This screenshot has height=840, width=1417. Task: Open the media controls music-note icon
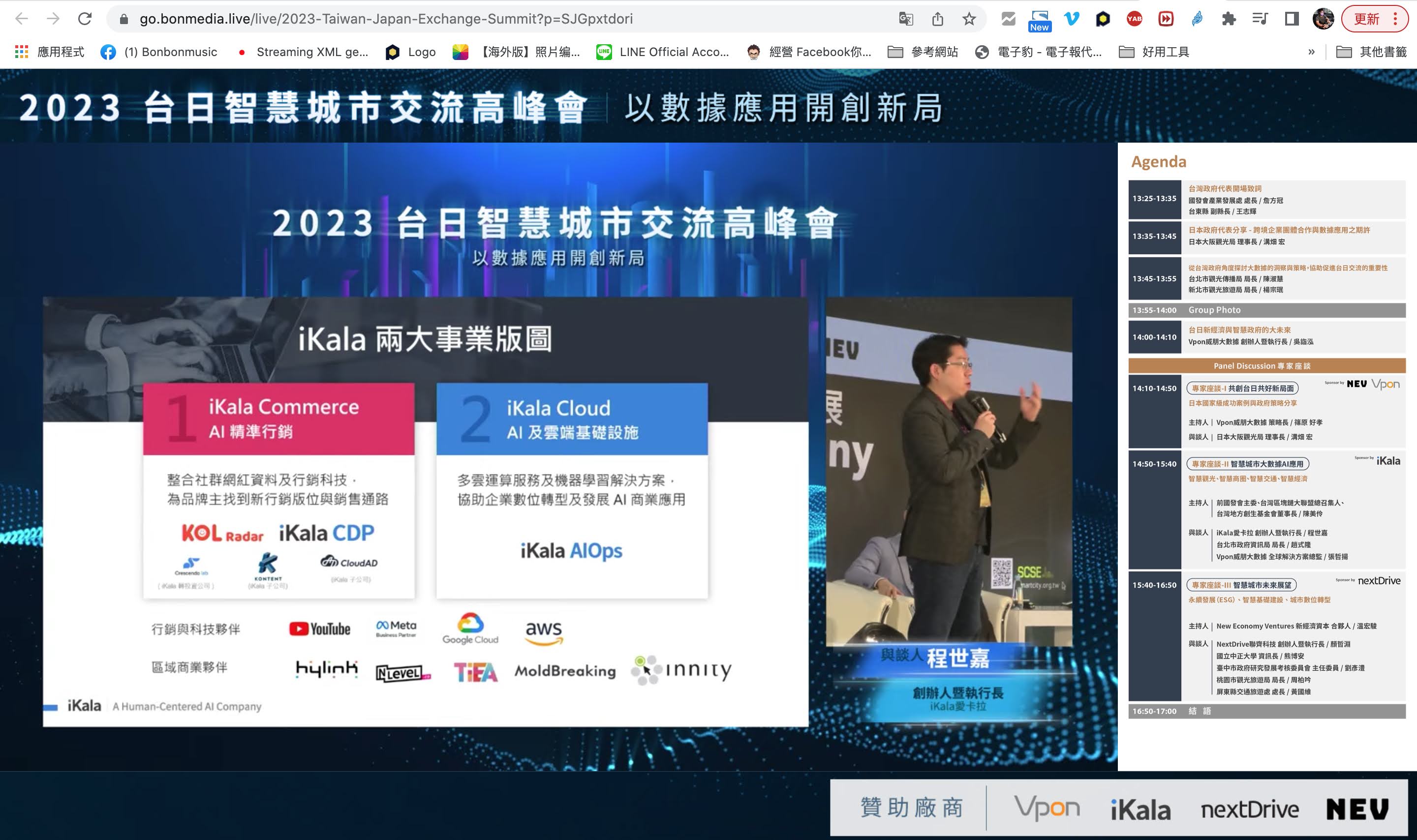pos(1260,19)
